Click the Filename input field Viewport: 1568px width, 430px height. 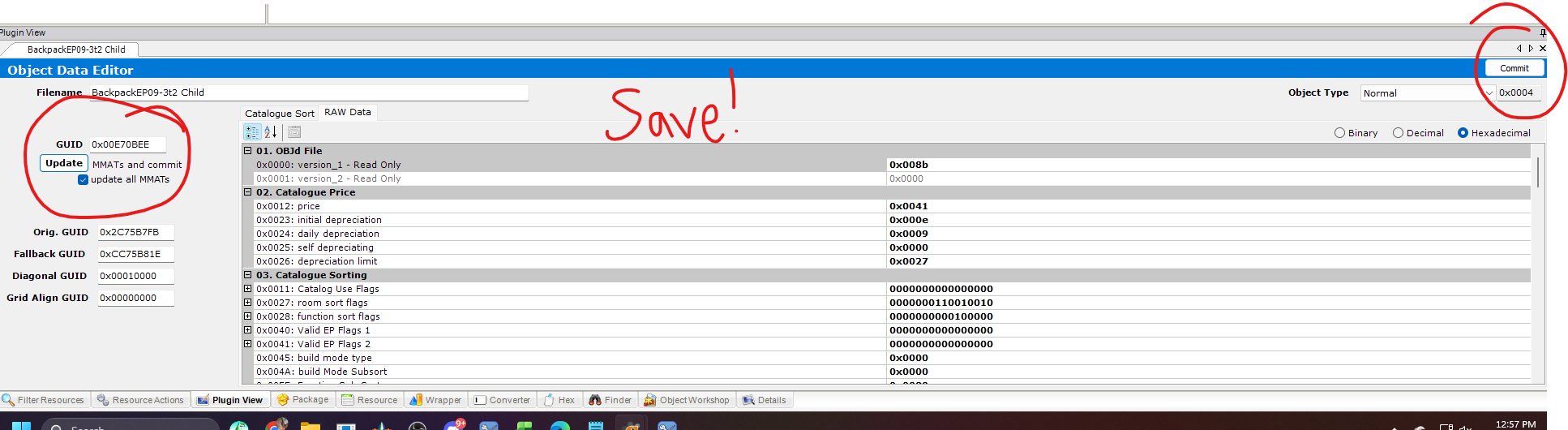(308, 92)
